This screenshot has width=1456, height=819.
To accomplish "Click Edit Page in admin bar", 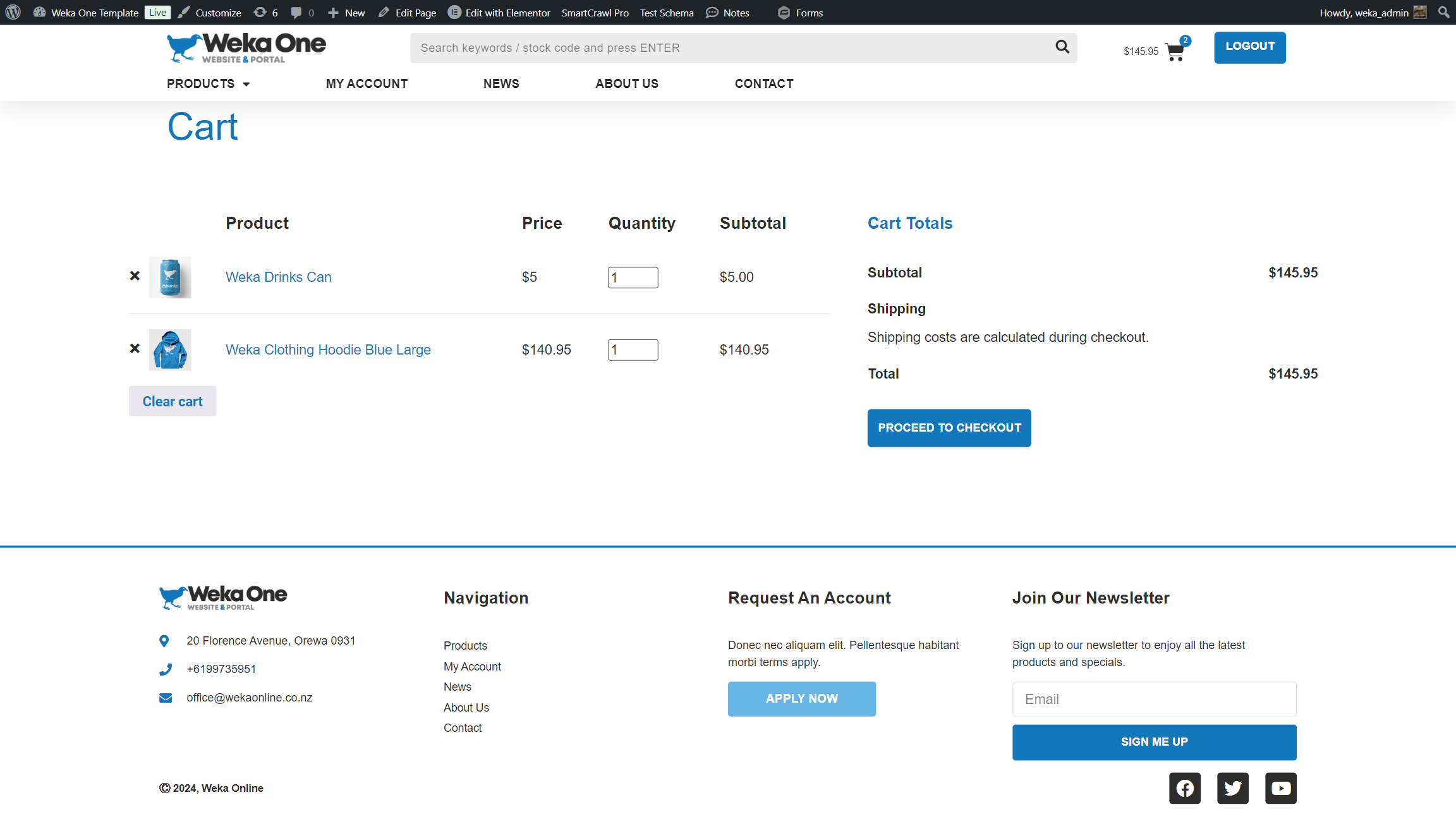I will (x=407, y=13).
